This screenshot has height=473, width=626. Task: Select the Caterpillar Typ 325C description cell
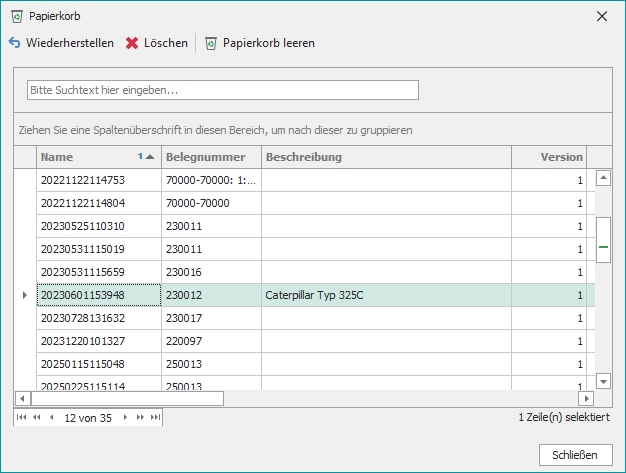tap(385, 295)
